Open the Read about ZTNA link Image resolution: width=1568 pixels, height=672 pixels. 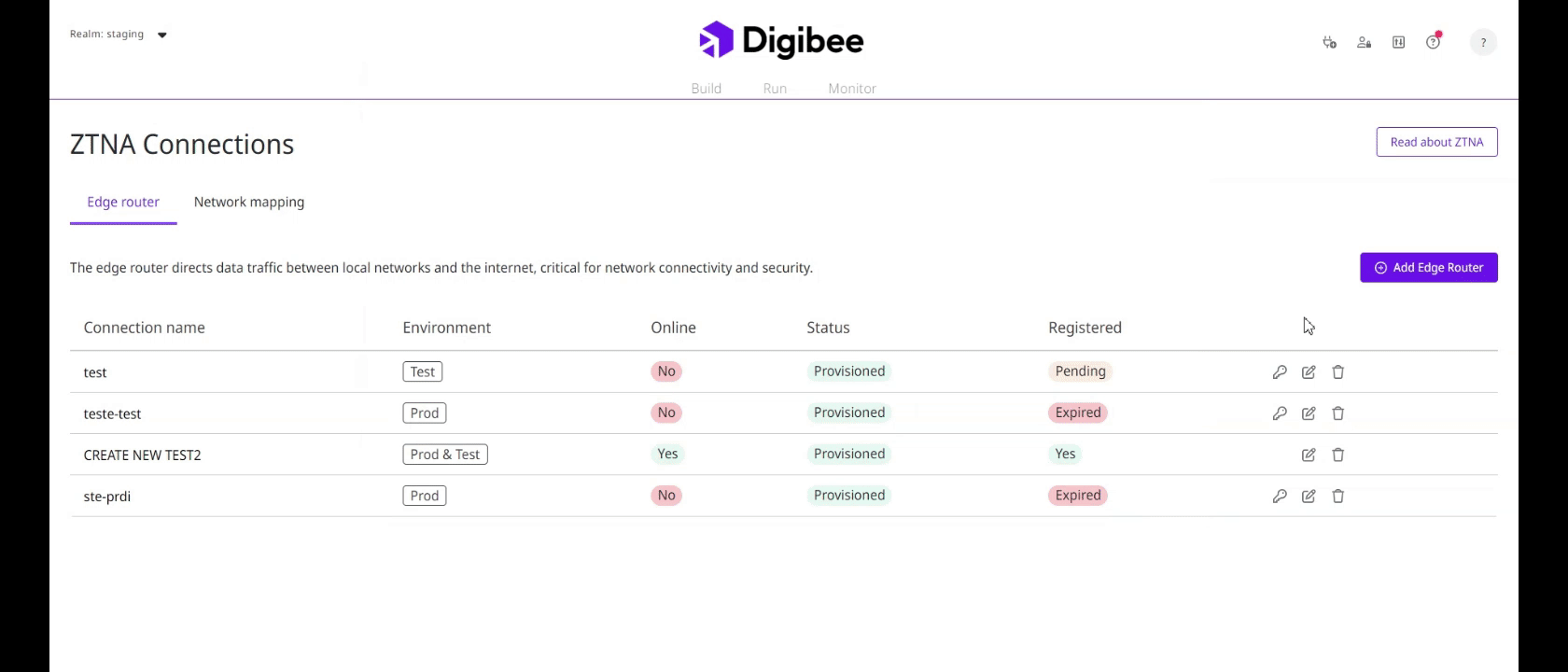coord(1436,142)
